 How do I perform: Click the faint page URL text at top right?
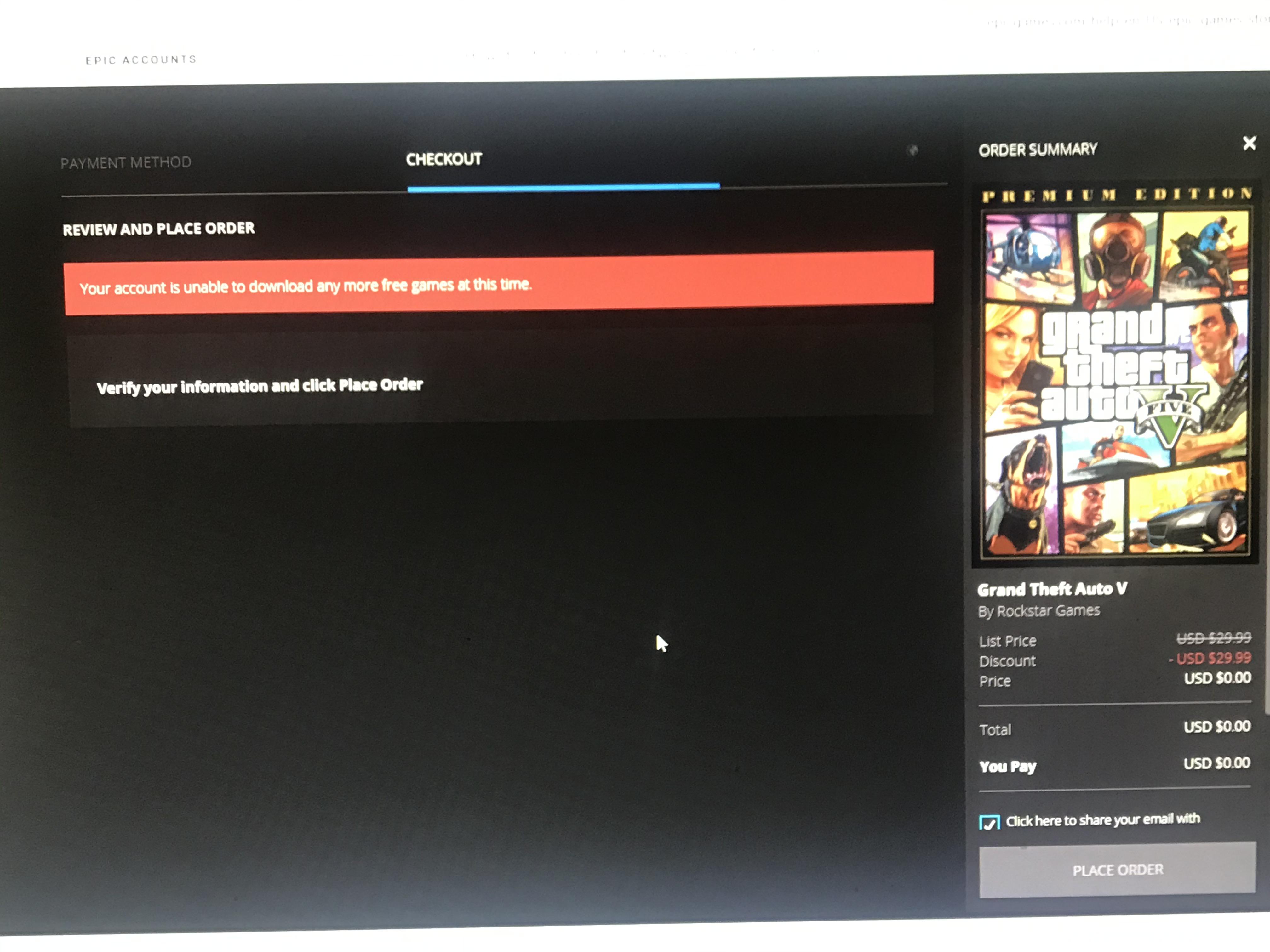1125,22
